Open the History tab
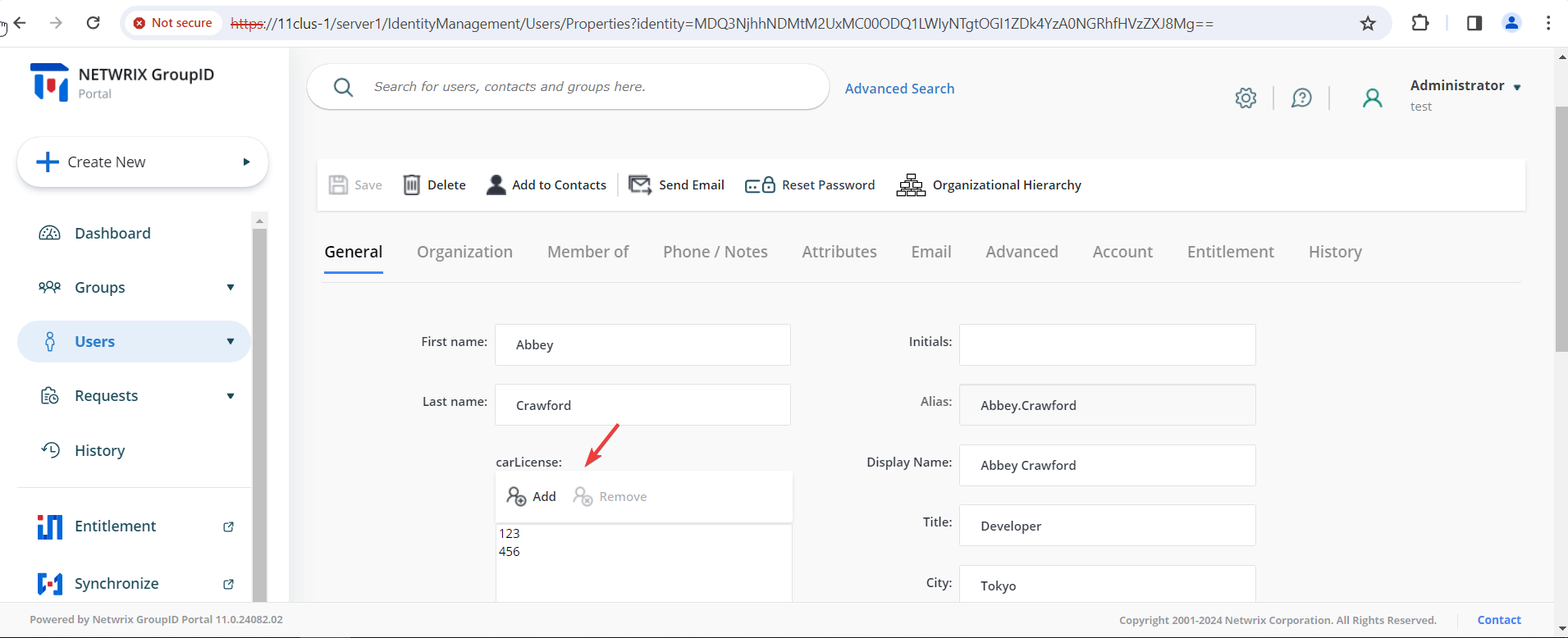 pos(1335,252)
